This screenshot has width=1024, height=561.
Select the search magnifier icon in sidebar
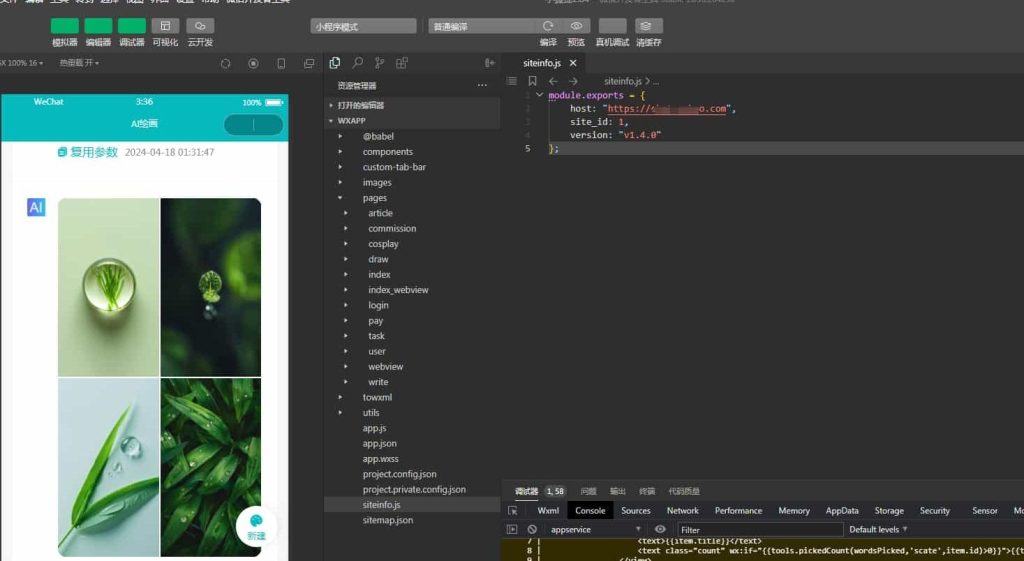[357, 63]
